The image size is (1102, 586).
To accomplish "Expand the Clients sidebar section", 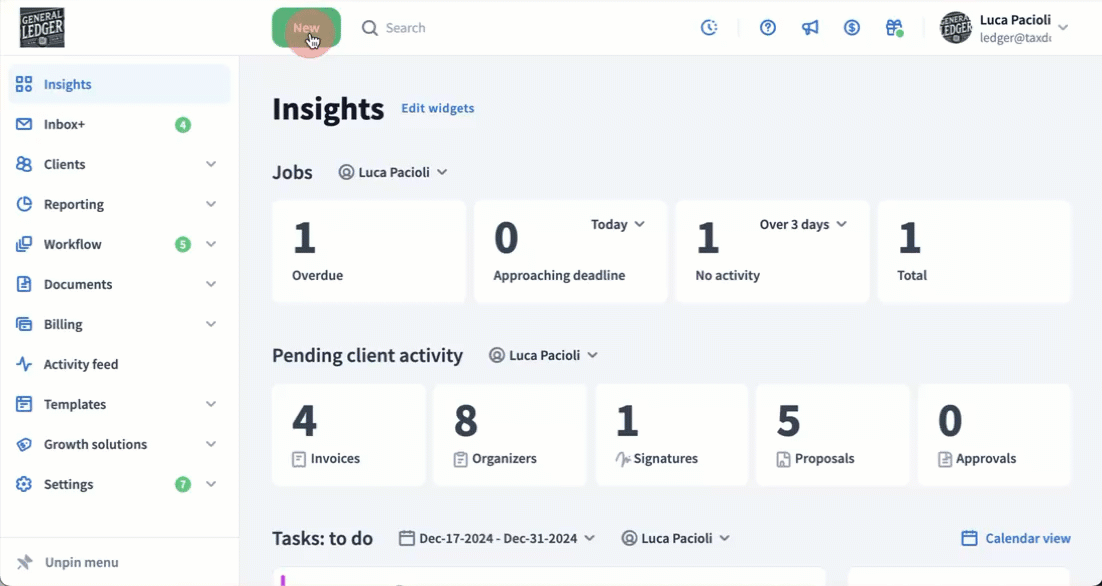I will [211, 164].
